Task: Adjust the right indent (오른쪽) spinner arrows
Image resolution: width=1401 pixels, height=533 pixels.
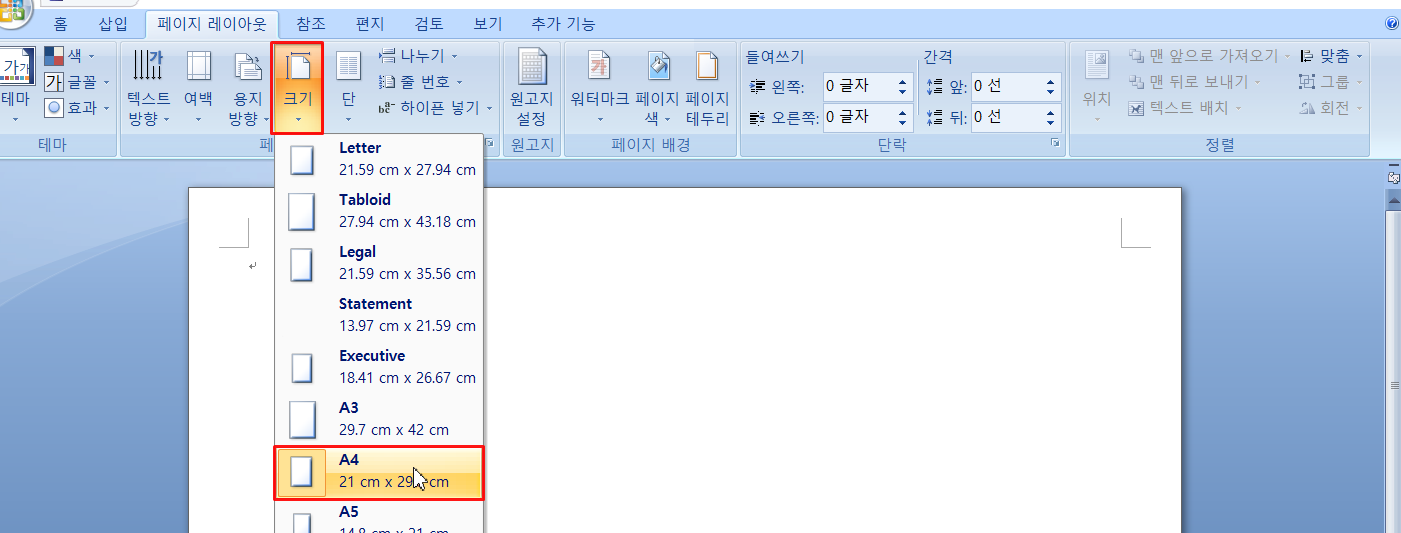Action: coord(903,117)
